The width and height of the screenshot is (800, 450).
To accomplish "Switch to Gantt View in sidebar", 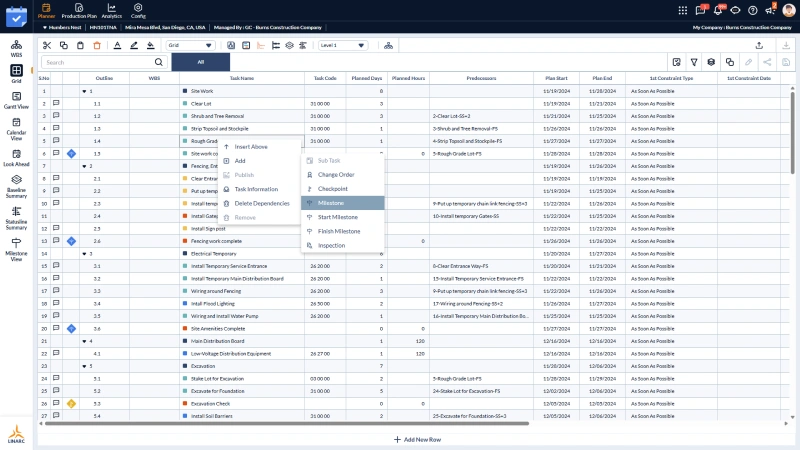I will pos(16,101).
